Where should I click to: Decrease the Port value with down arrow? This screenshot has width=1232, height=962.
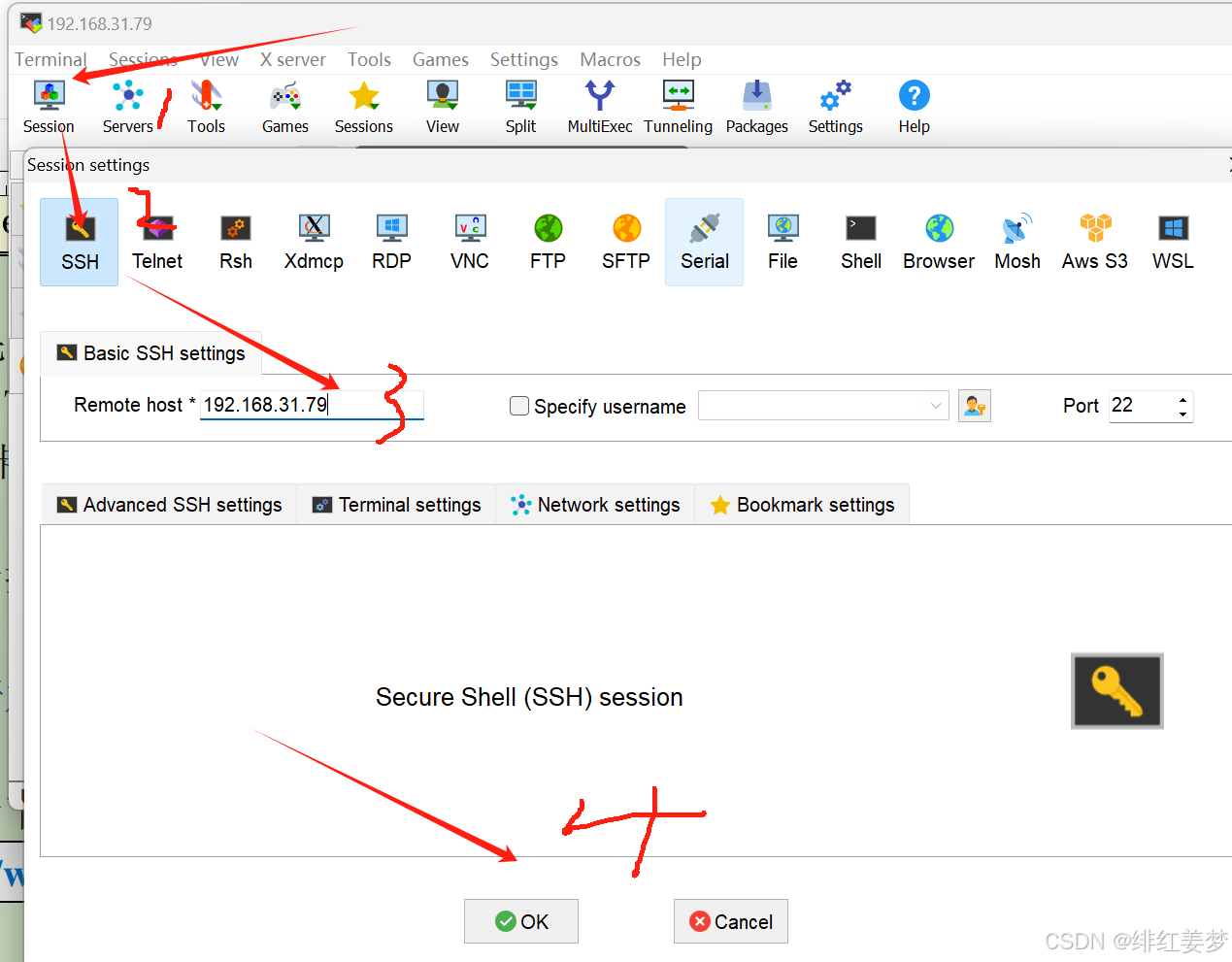point(1182,415)
